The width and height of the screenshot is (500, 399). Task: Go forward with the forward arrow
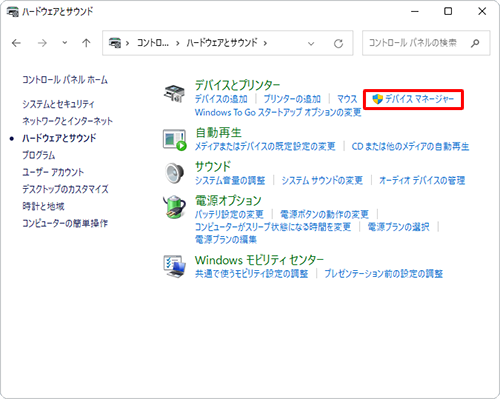(42, 43)
